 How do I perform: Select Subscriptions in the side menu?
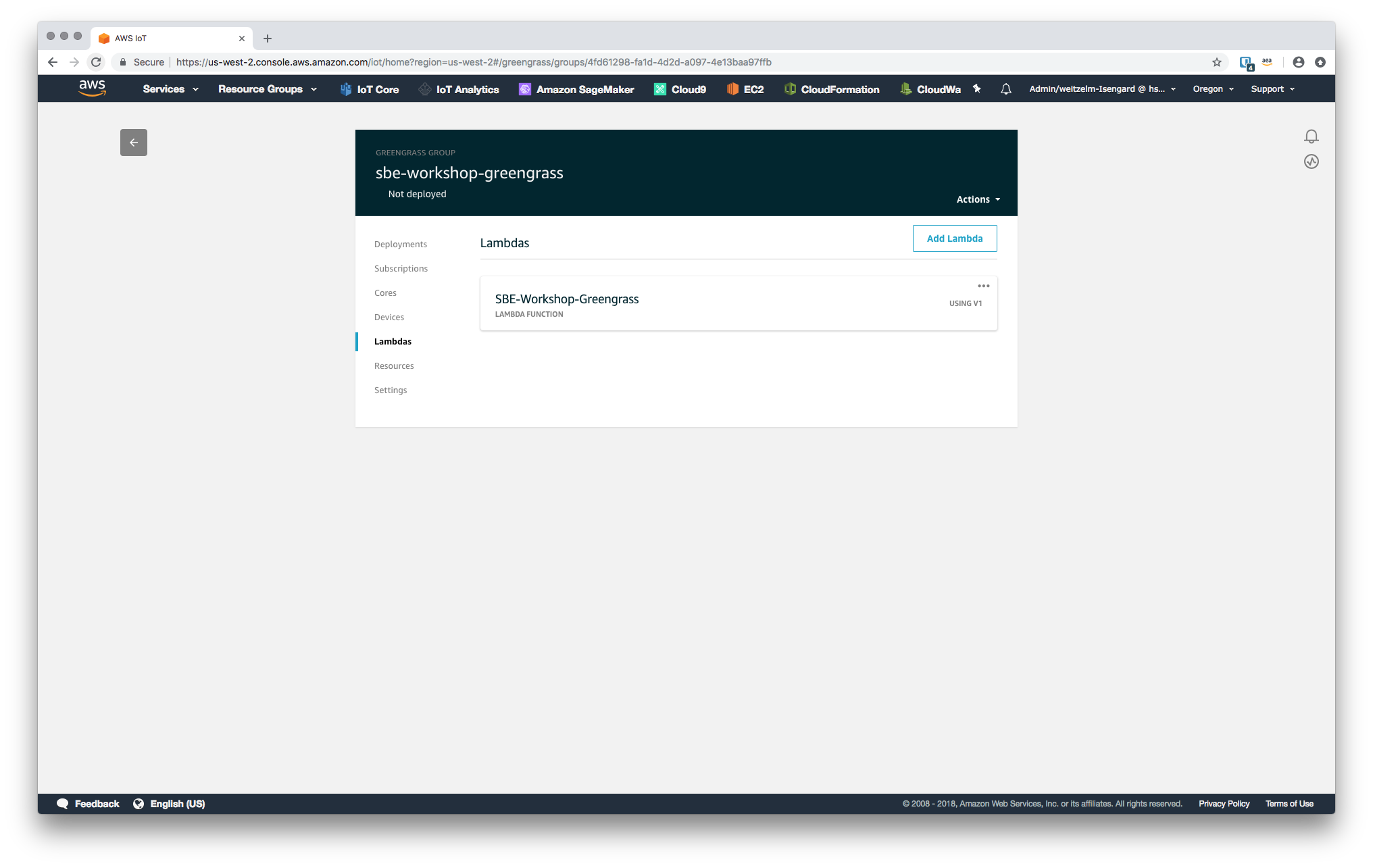click(401, 269)
